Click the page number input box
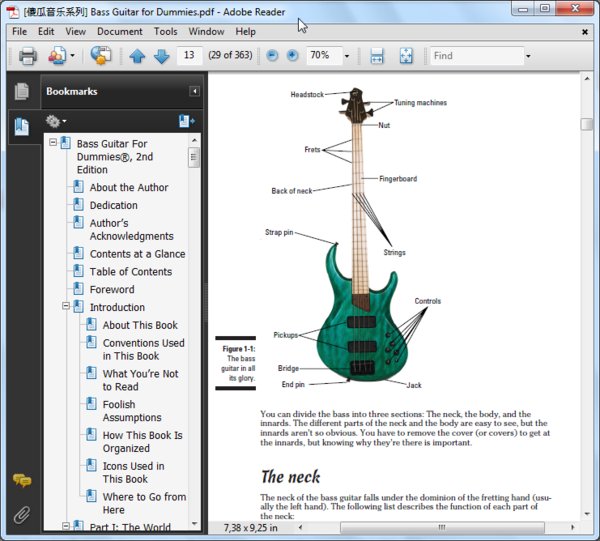This screenshot has height=541, width=600. 189,56
